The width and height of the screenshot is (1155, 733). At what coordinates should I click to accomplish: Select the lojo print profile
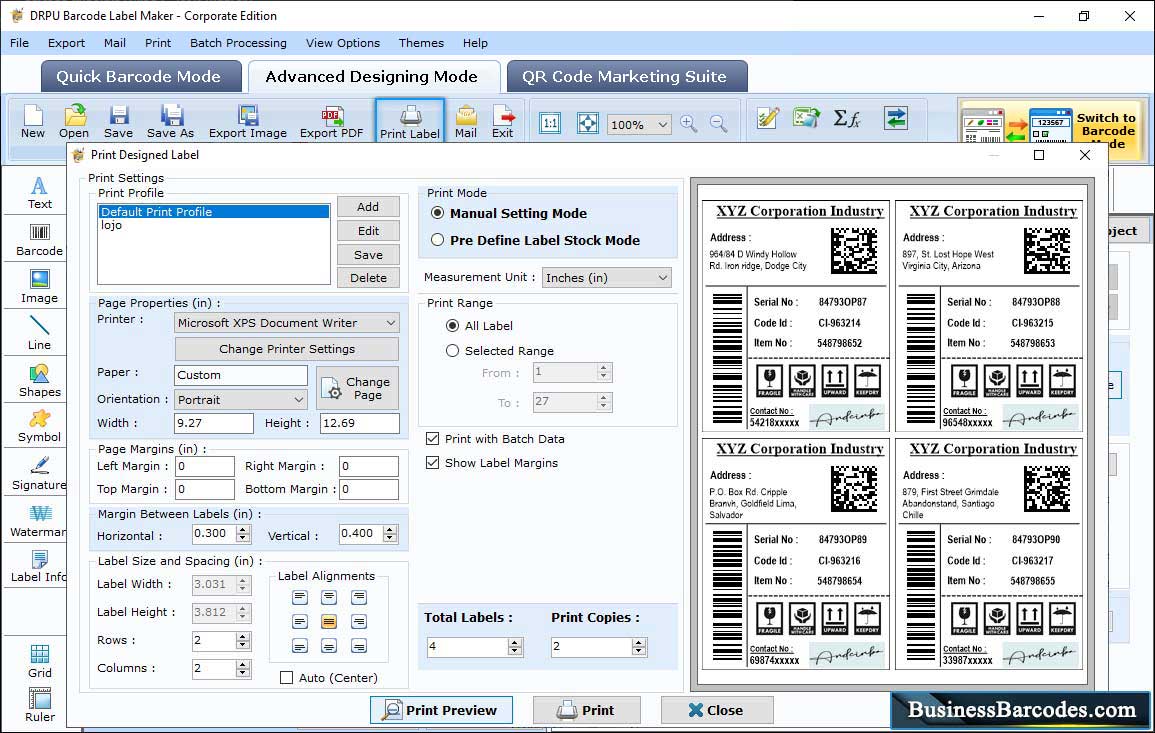point(213,225)
